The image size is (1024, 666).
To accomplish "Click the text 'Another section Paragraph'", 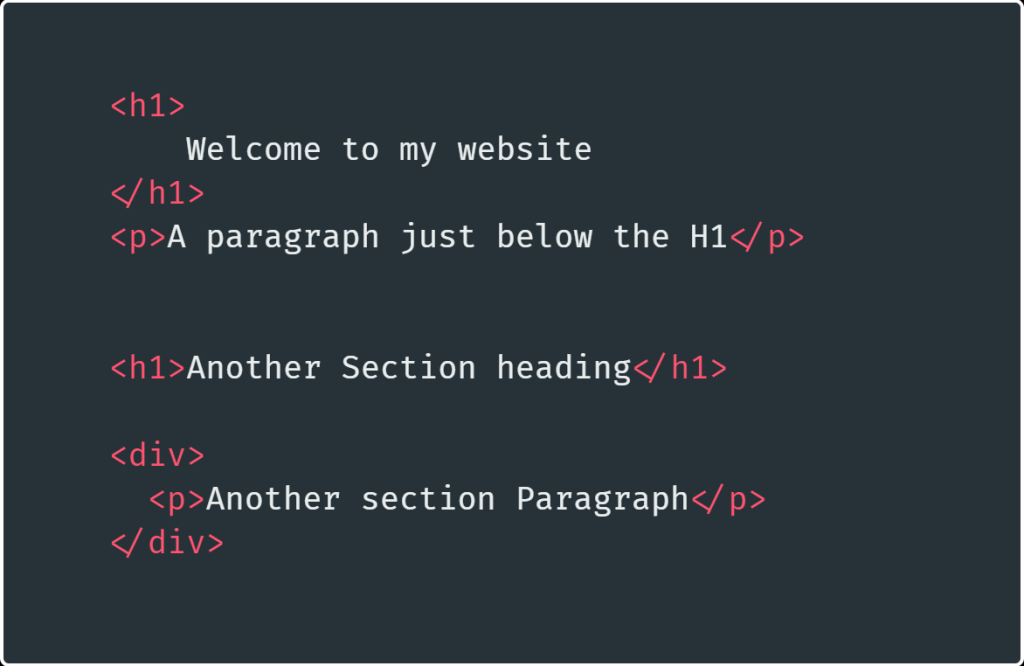I will pyautogui.click(x=447, y=500).
